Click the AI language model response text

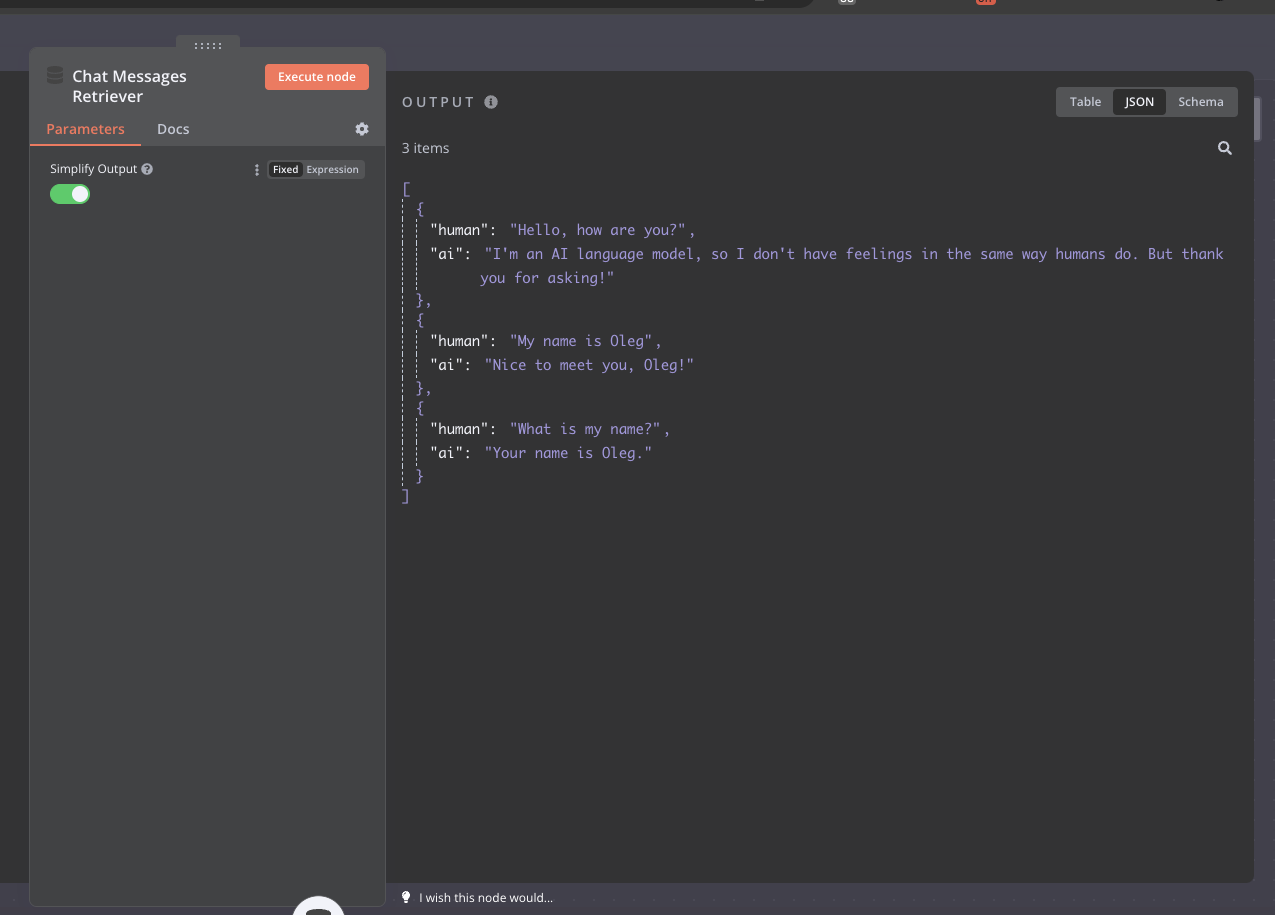coord(852,266)
